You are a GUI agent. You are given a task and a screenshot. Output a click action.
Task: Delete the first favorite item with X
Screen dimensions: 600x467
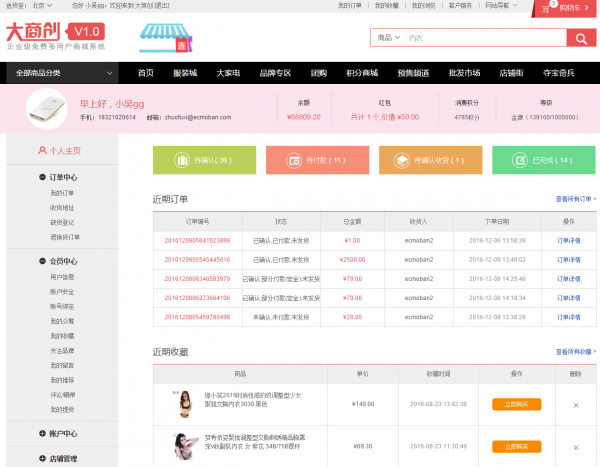point(575,404)
